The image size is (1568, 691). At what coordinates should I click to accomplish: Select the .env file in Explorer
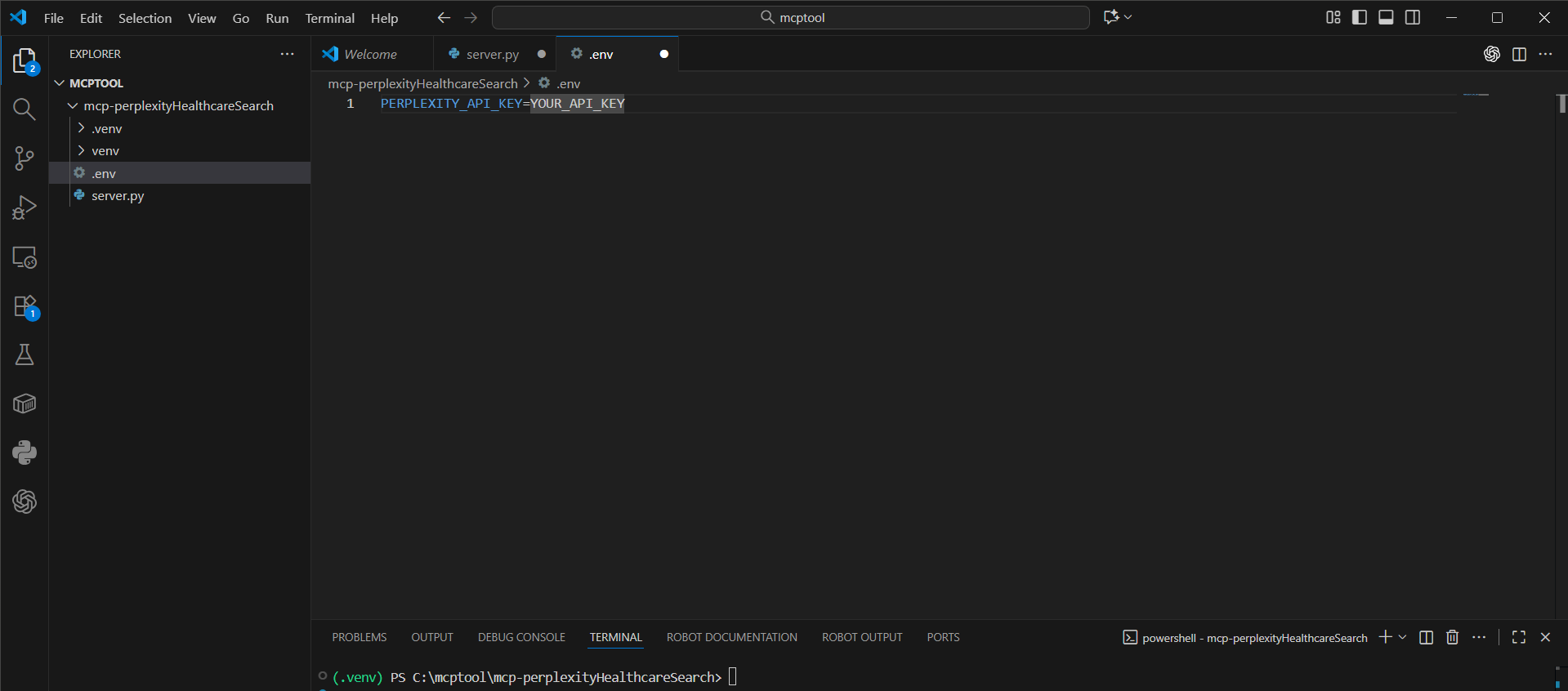[x=180, y=173]
